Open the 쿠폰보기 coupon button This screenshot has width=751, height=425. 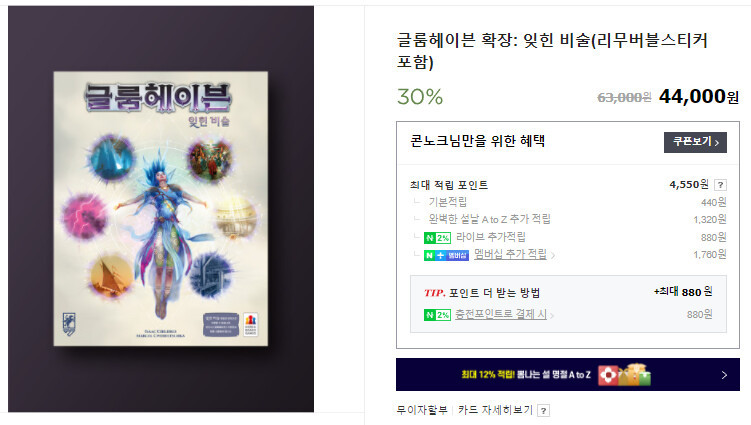point(695,142)
